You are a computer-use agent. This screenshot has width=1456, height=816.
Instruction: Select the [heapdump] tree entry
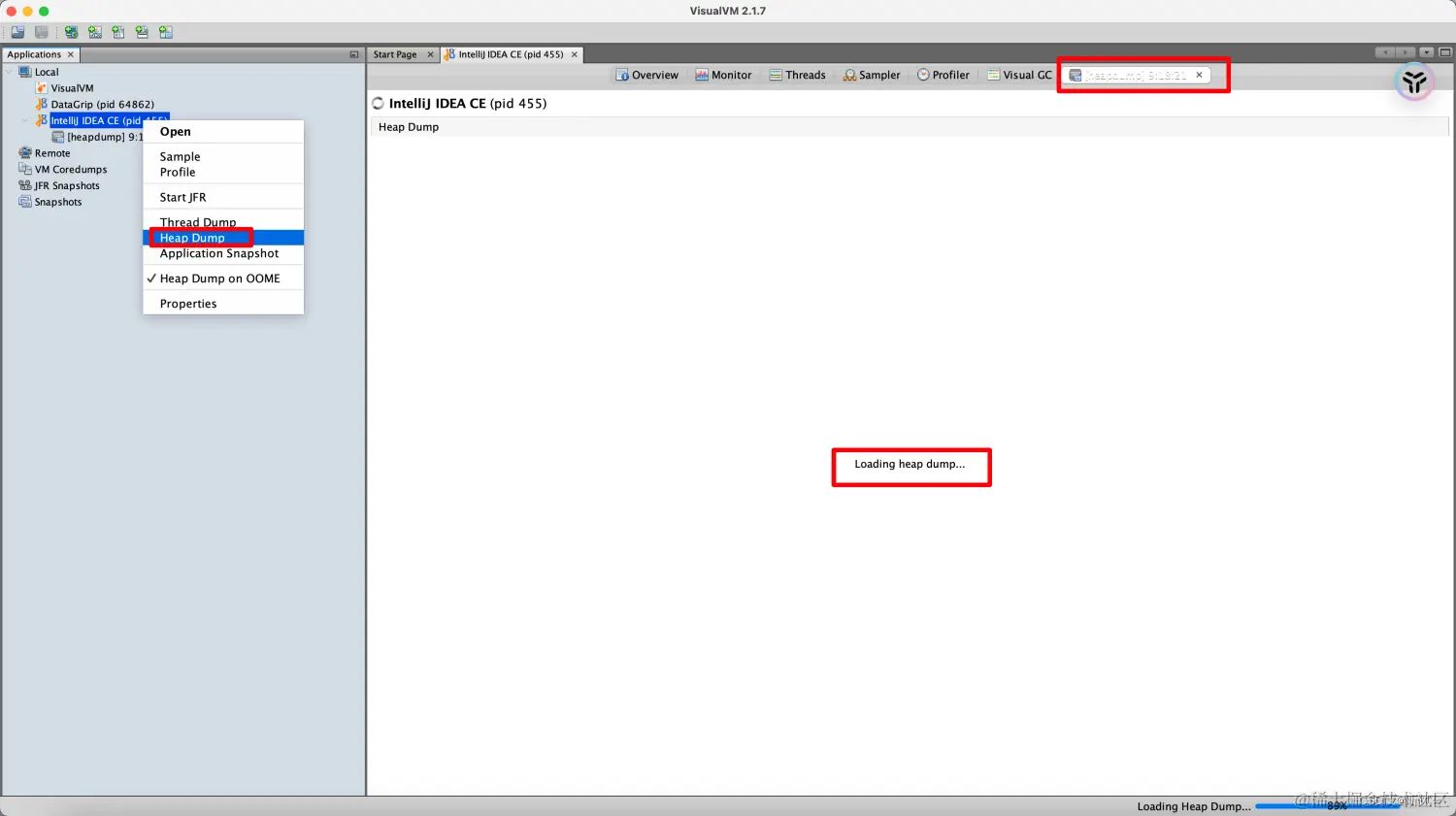click(x=105, y=137)
